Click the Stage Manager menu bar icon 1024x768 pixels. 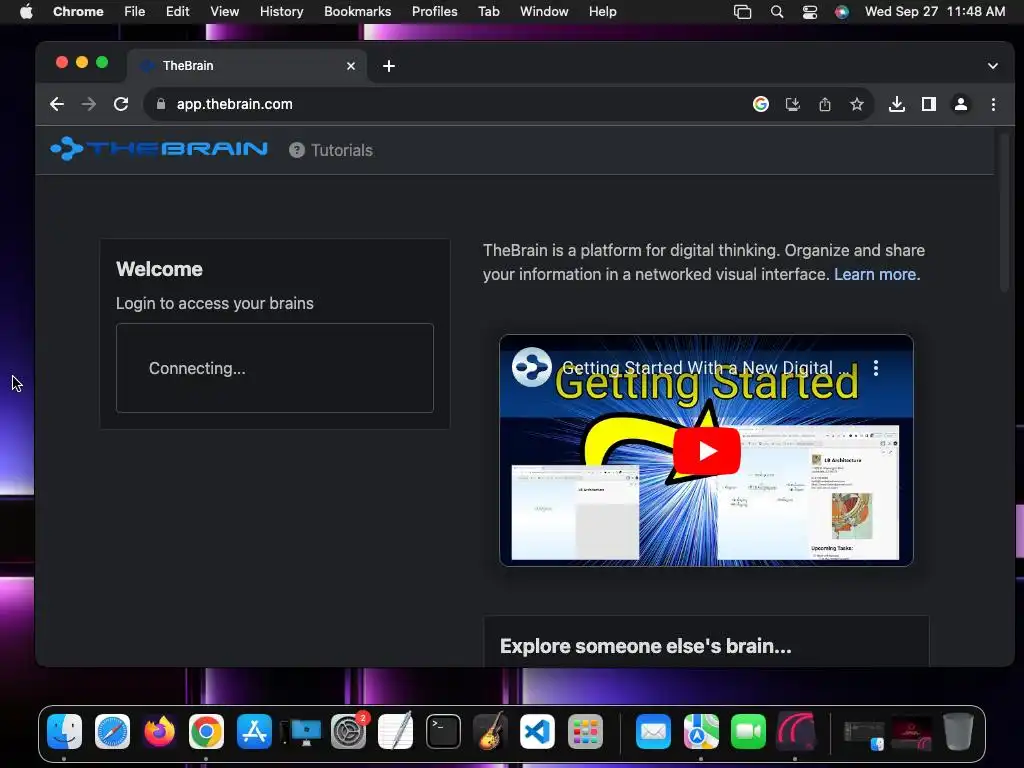(743, 12)
